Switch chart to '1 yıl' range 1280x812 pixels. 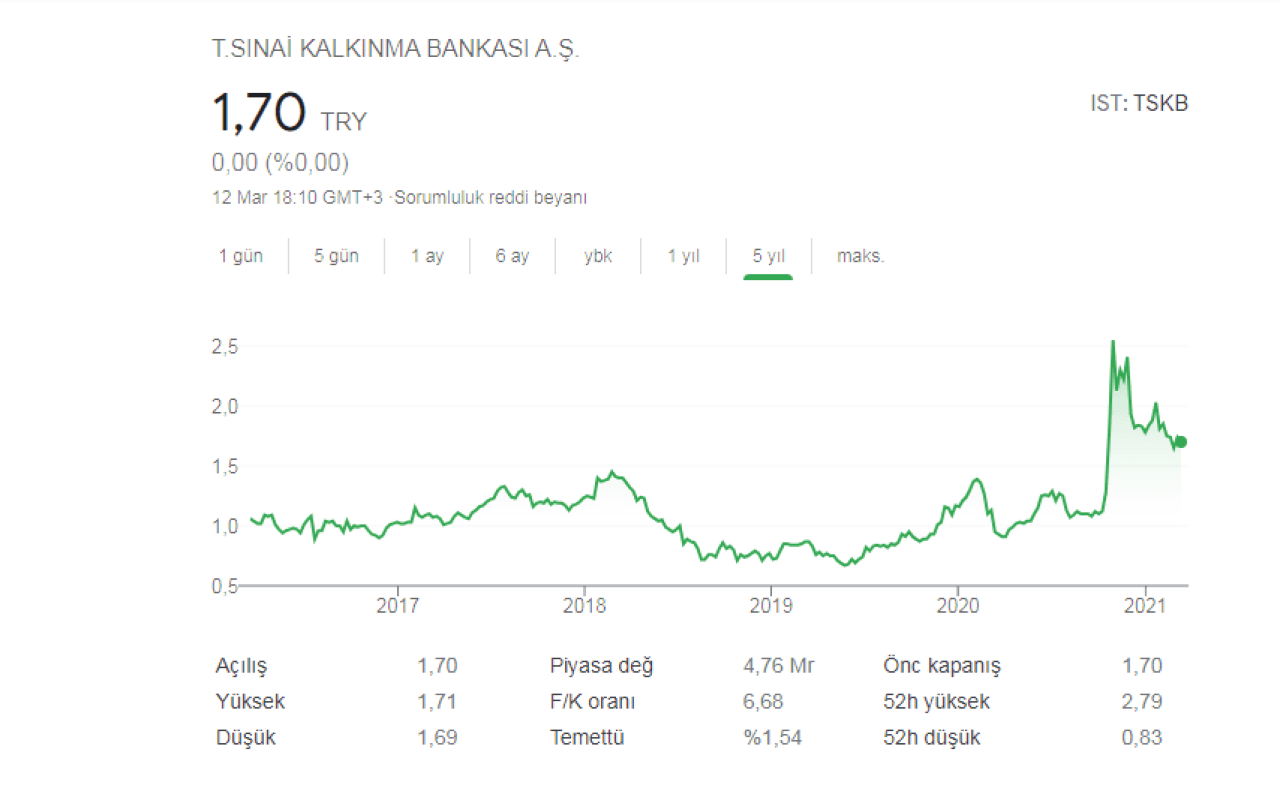(684, 256)
